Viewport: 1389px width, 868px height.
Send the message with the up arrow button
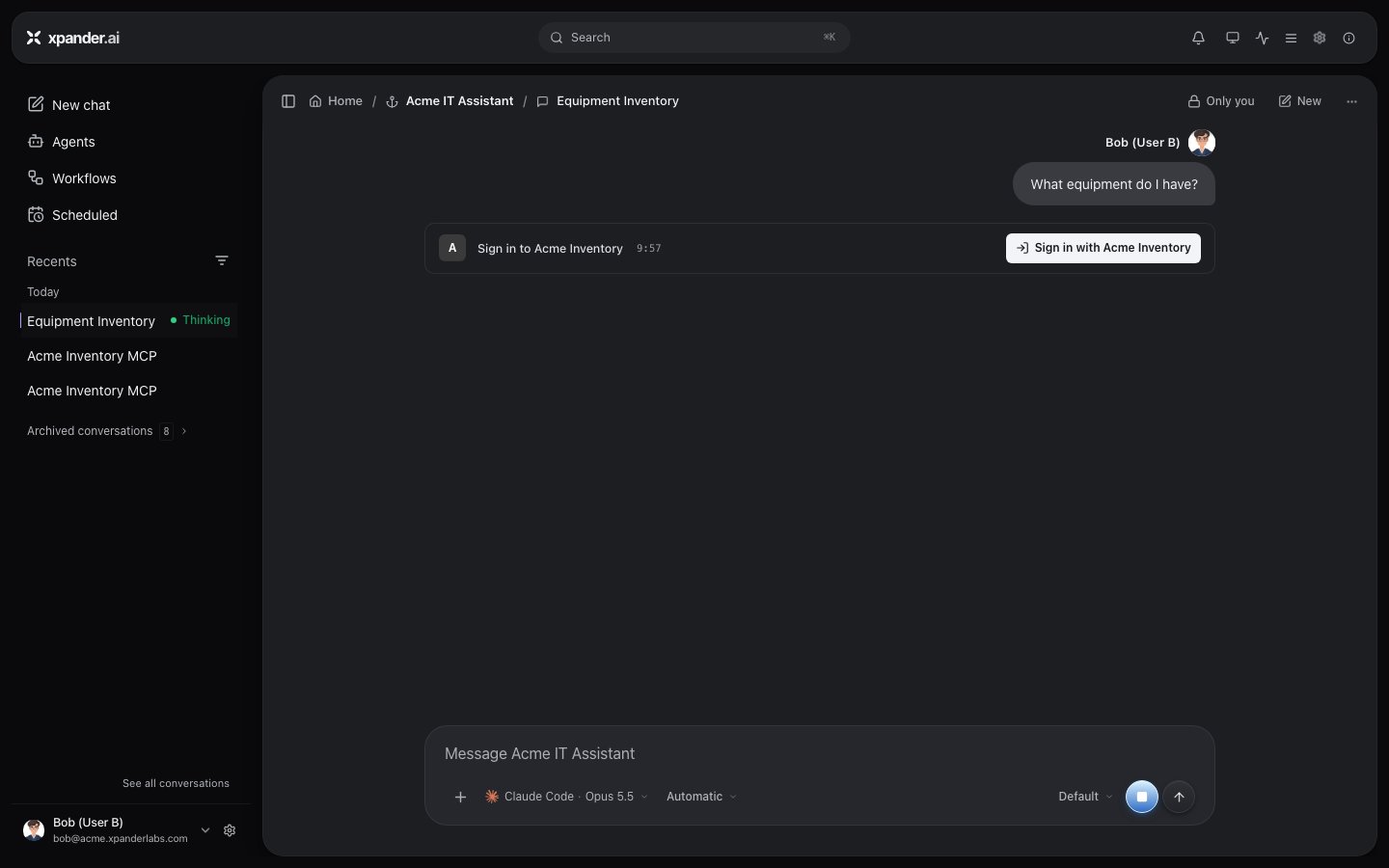1179,797
